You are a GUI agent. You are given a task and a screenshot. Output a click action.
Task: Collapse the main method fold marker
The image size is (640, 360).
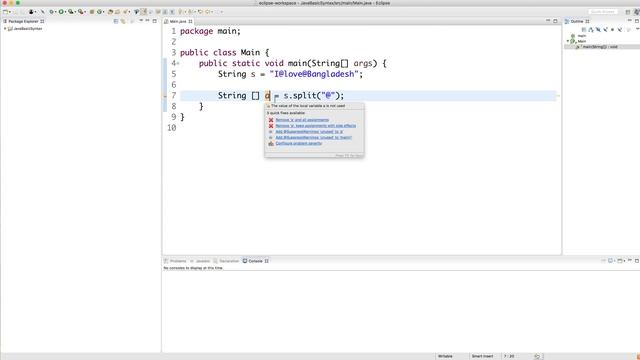tap(178, 63)
